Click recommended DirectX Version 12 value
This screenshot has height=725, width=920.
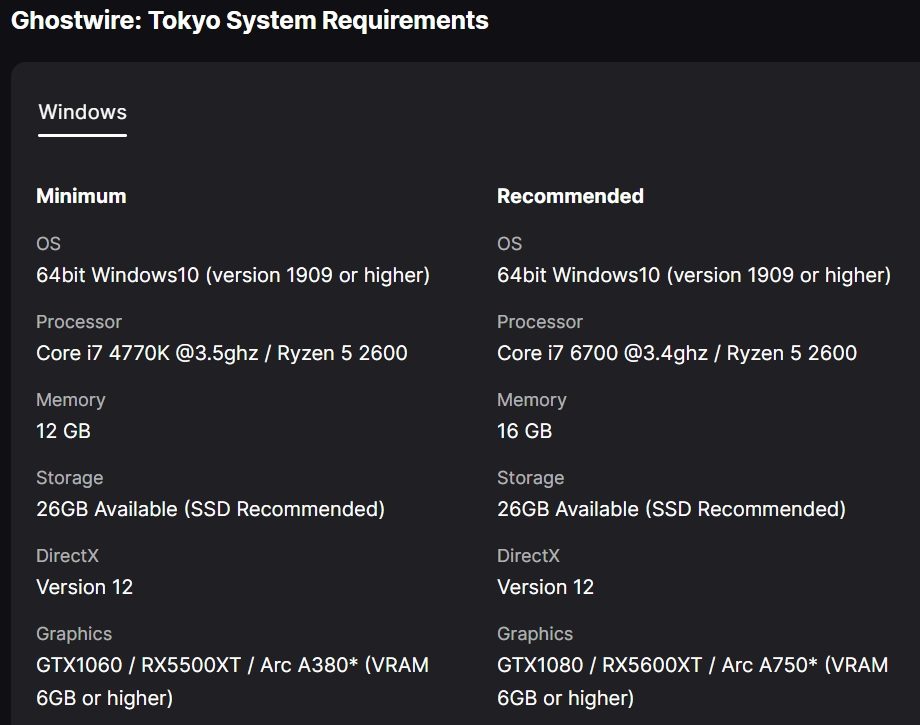pos(546,587)
